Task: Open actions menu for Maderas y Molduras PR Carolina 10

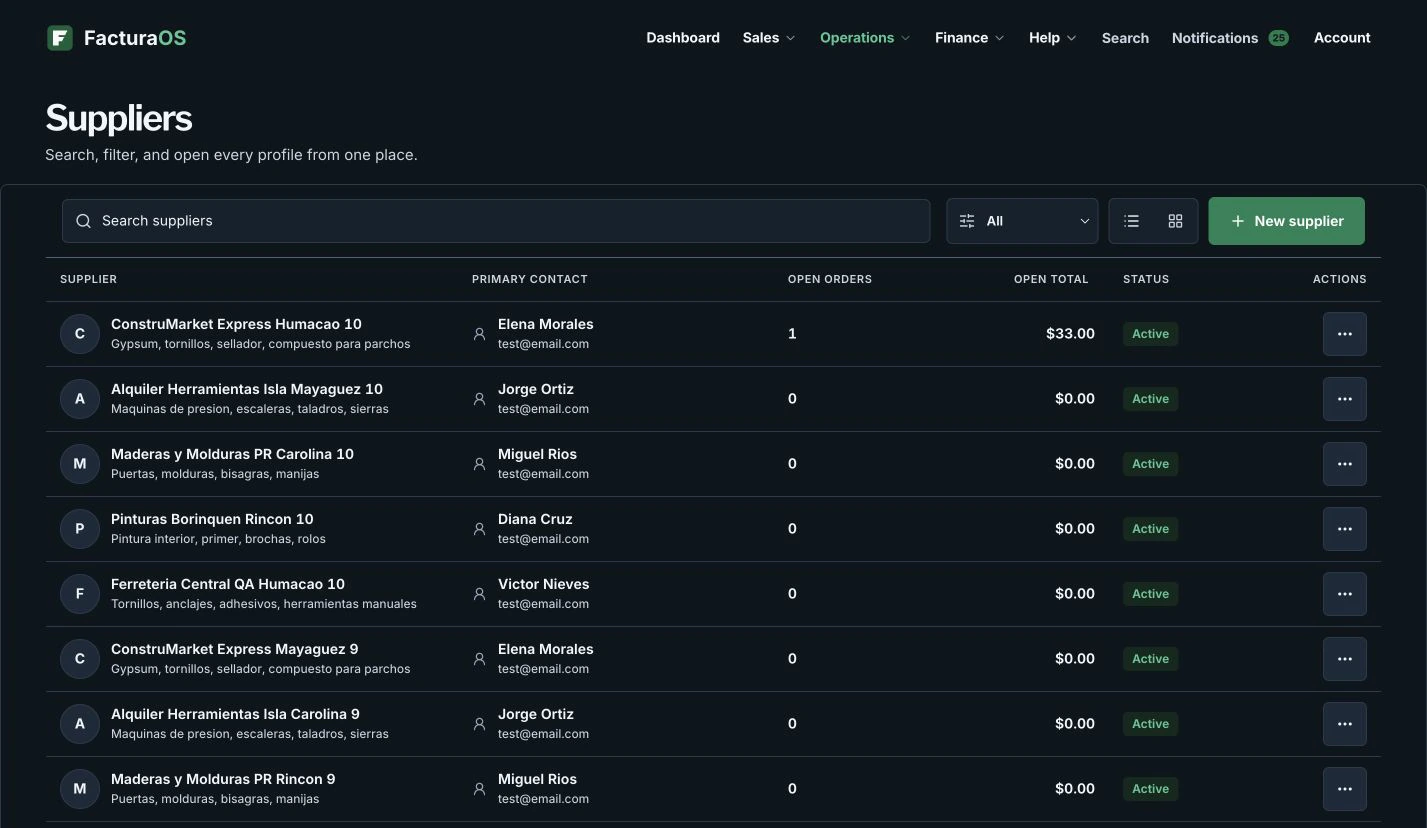Action: [1344, 464]
